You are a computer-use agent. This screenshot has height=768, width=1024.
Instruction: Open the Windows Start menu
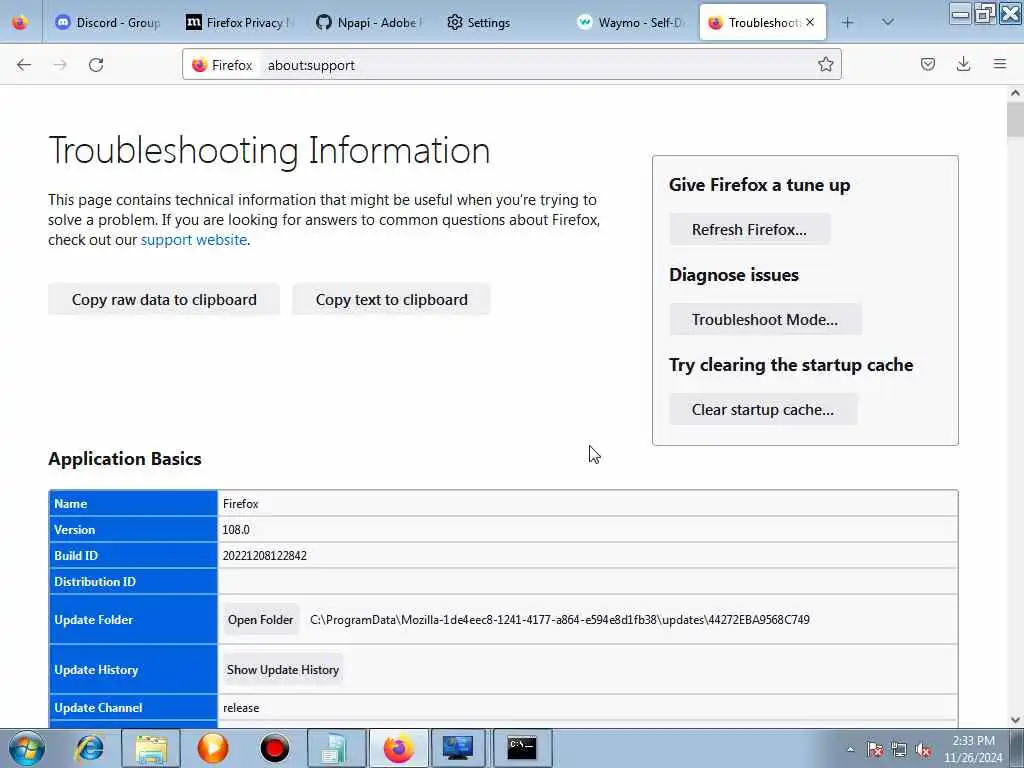[26, 748]
